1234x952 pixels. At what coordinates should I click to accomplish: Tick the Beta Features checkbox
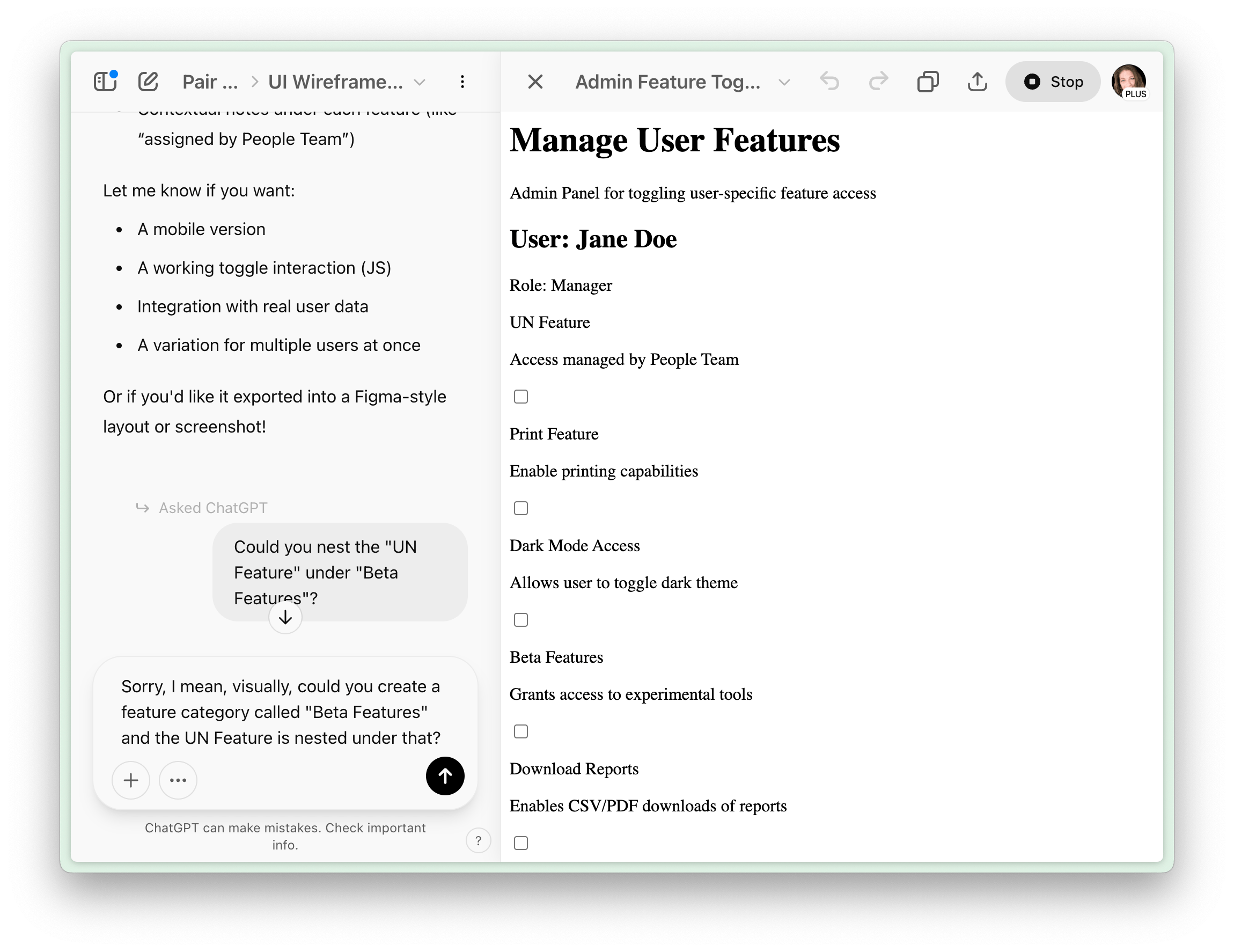521,731
